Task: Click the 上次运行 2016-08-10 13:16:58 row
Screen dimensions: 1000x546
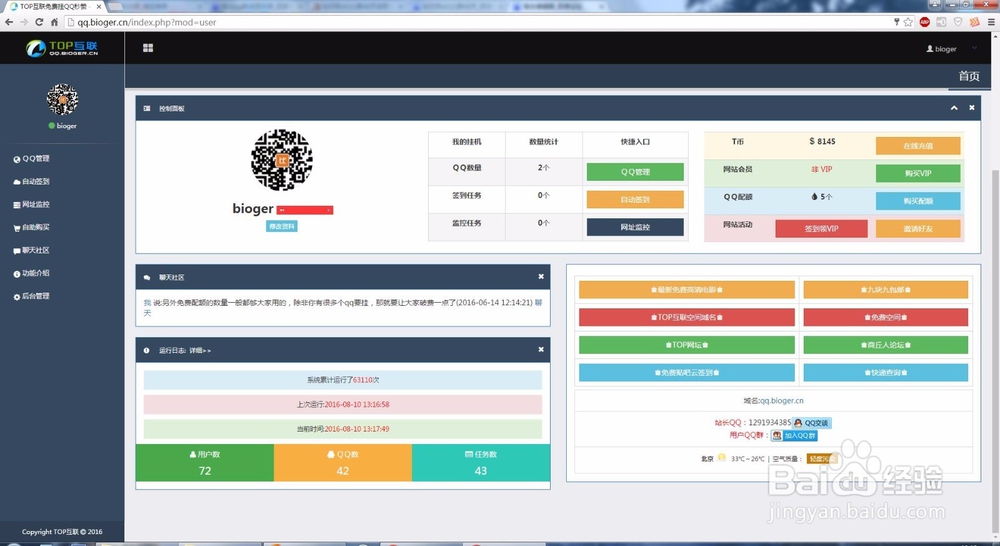Action: coord(343,404)
